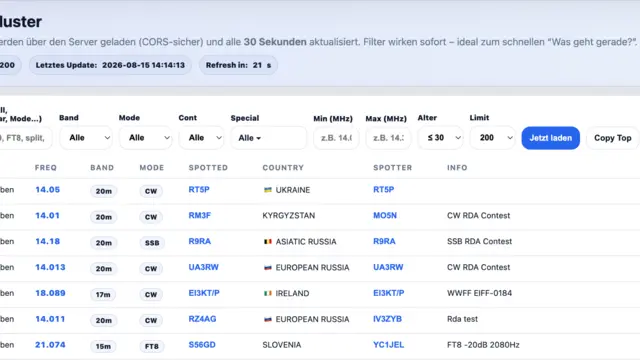Open spotter callsign IV3ZYB
This screenshot has height=360, width=640.
click(387, 319)
